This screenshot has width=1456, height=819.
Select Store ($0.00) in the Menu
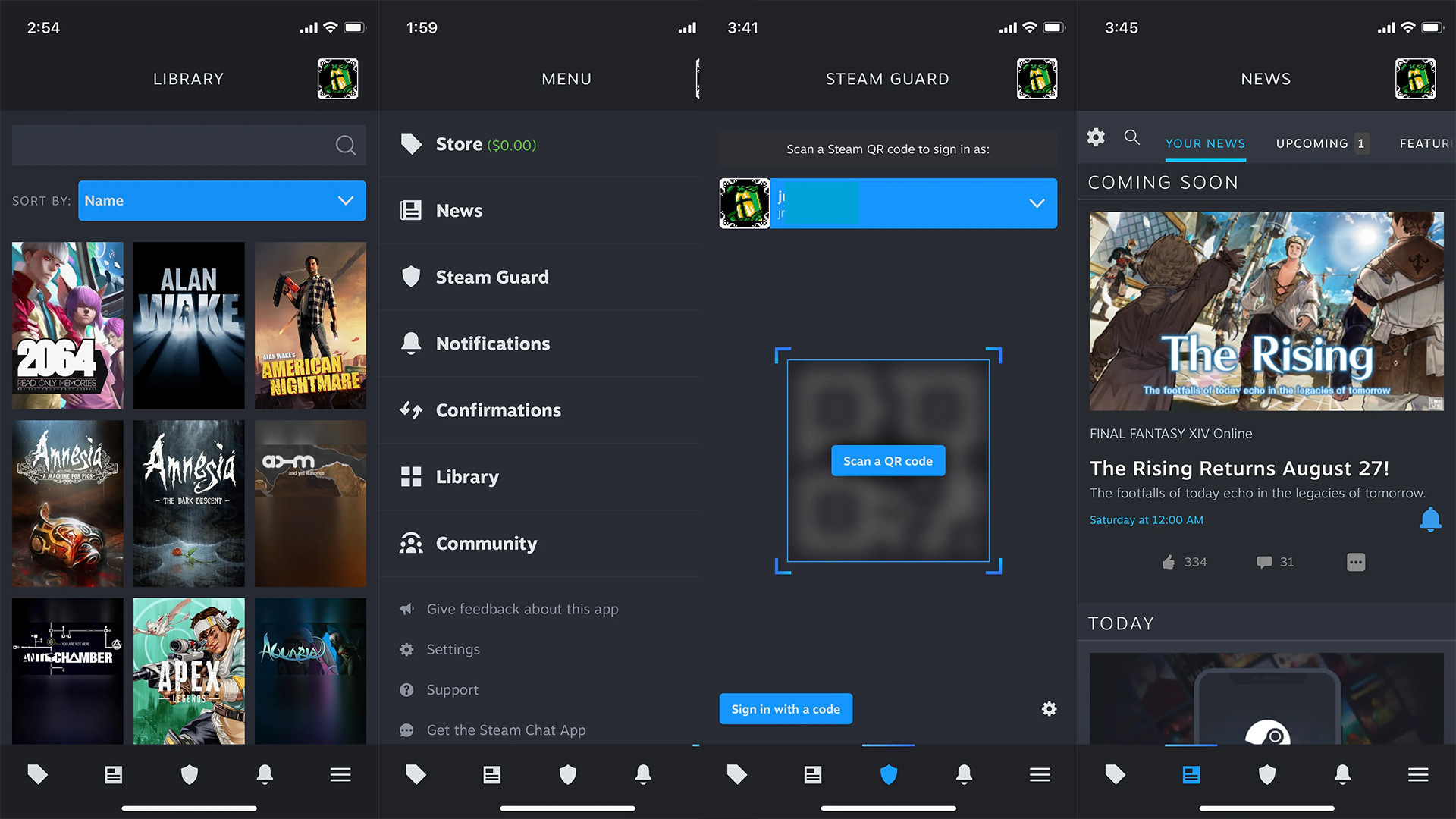(538, 144)
